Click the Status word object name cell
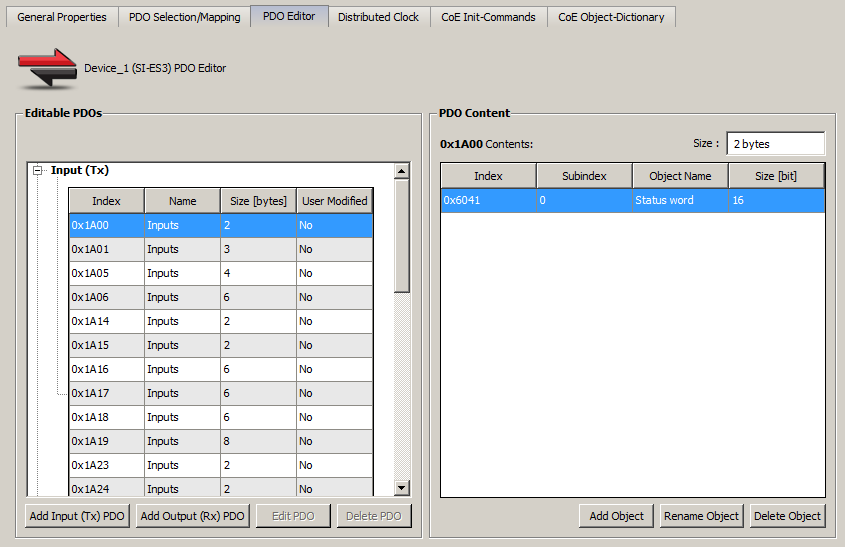The image size is (845, 547). (x=681, y=200)
